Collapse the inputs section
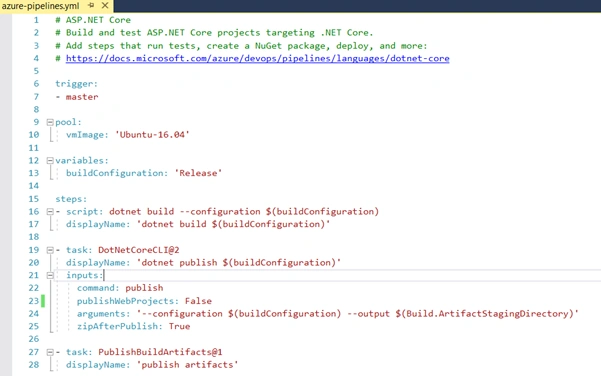Screen dimensions: 601x376 click(x=50, y=275)
